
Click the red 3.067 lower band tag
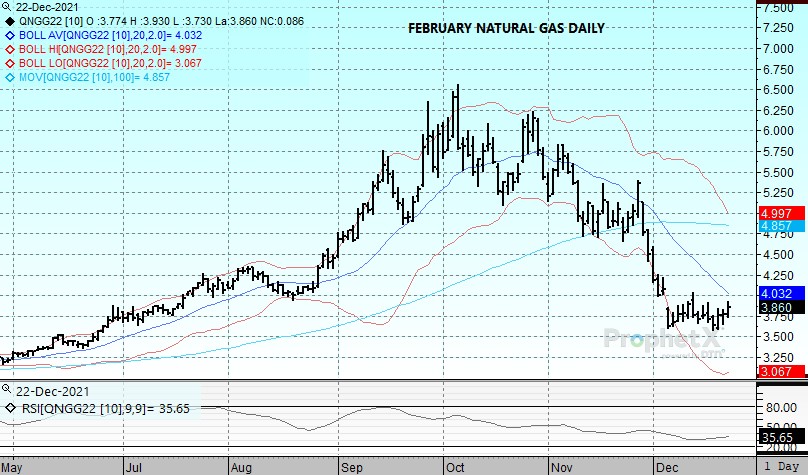point(777,372)
